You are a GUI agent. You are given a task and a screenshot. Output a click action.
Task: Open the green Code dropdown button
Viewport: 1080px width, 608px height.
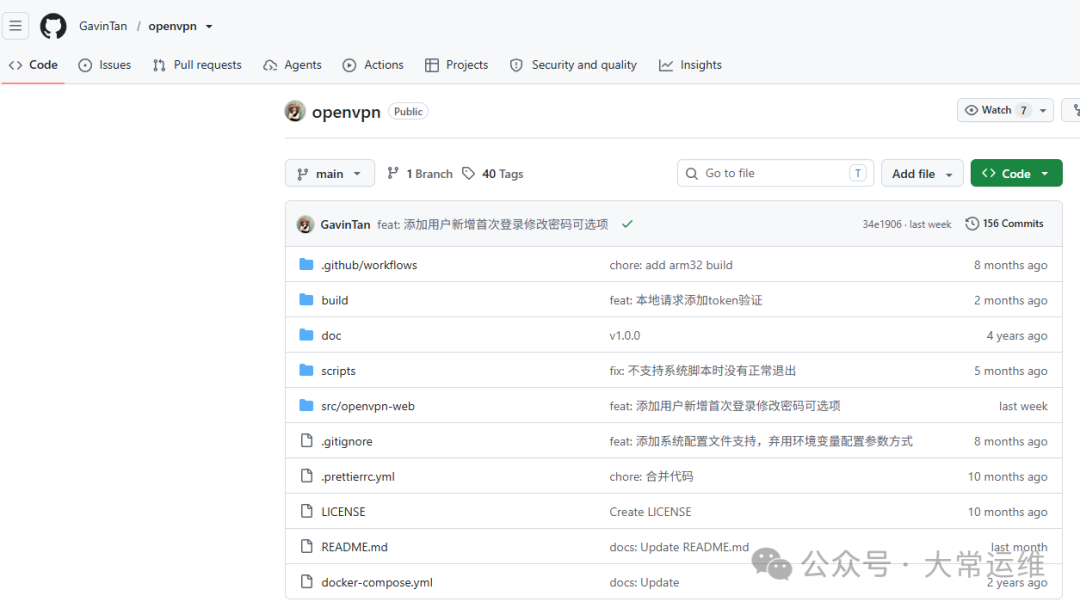[1016, 174]
